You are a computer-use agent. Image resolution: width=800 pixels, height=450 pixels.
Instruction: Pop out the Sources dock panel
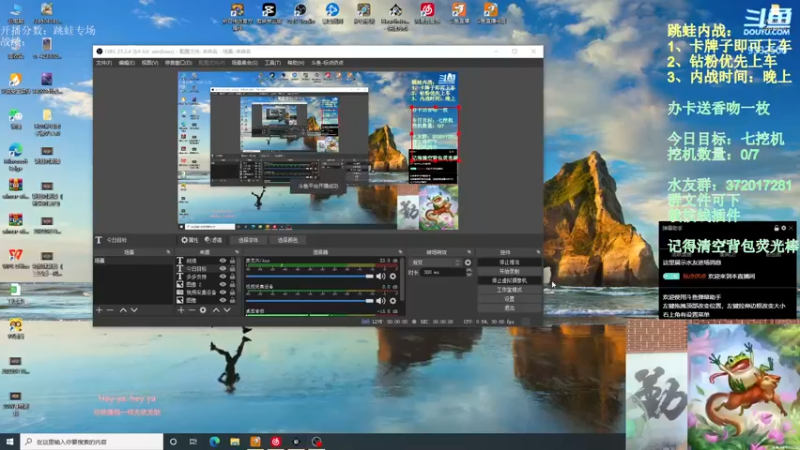[237, 252]
